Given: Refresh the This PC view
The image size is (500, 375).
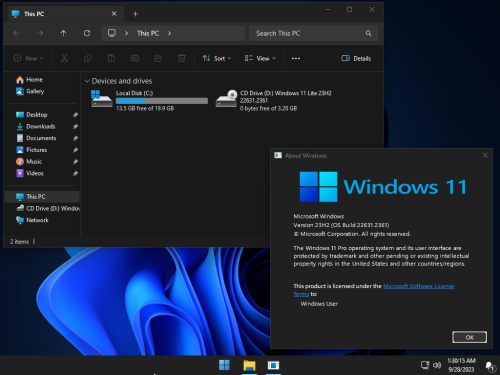Looking at the screenshot, I should coord(87,33).
